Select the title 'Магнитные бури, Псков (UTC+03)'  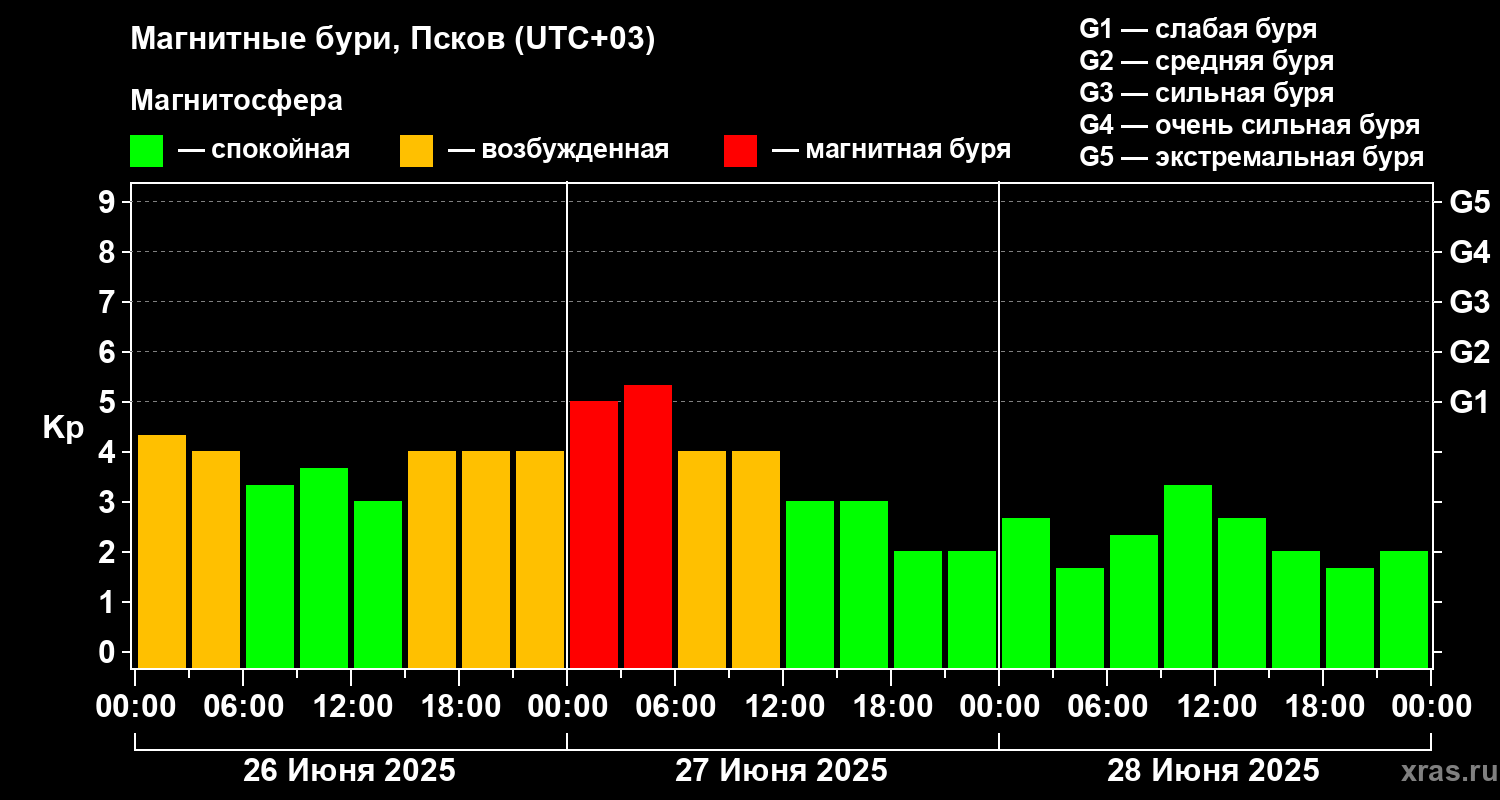pos(393,40)
